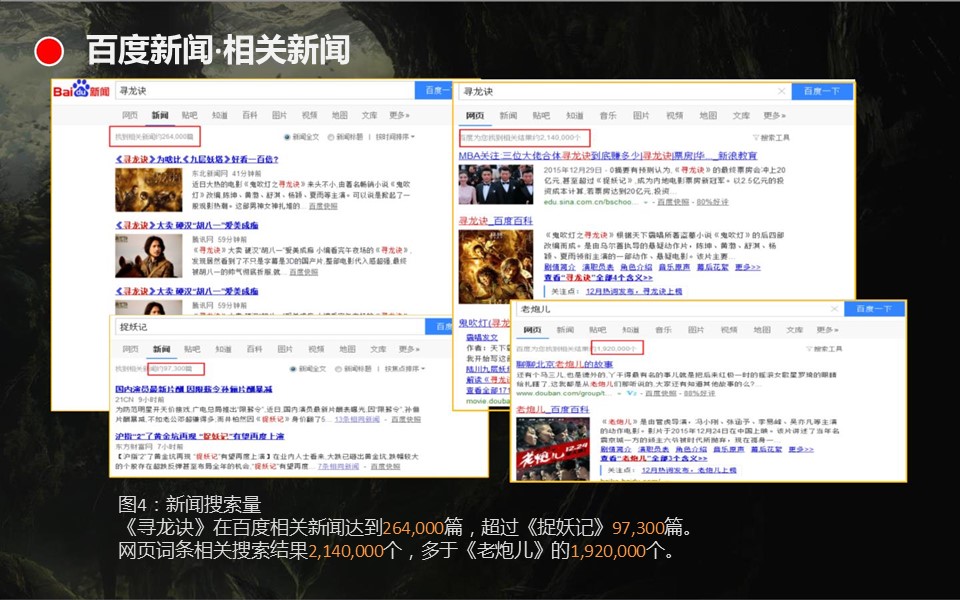Open 12月热词发布·寻龙诀上榜 link

pos(634,291)
